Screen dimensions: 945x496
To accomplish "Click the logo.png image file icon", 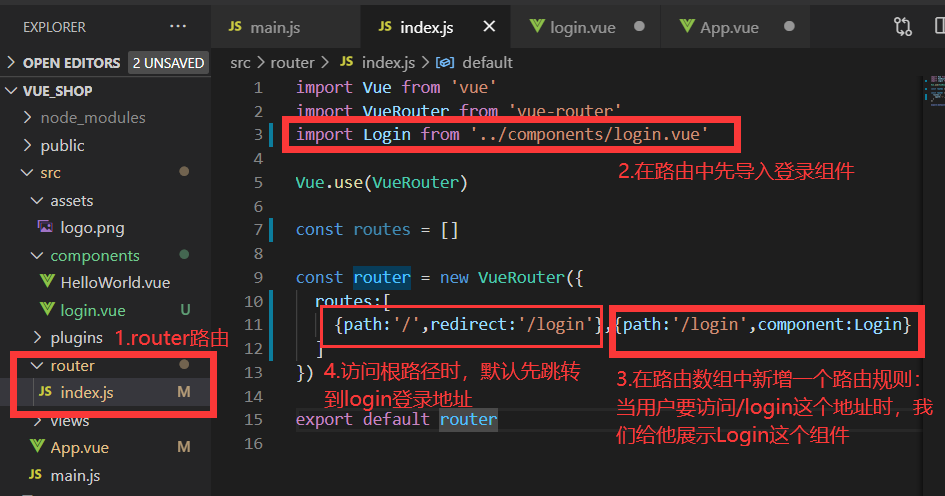I will click(45, 227).
